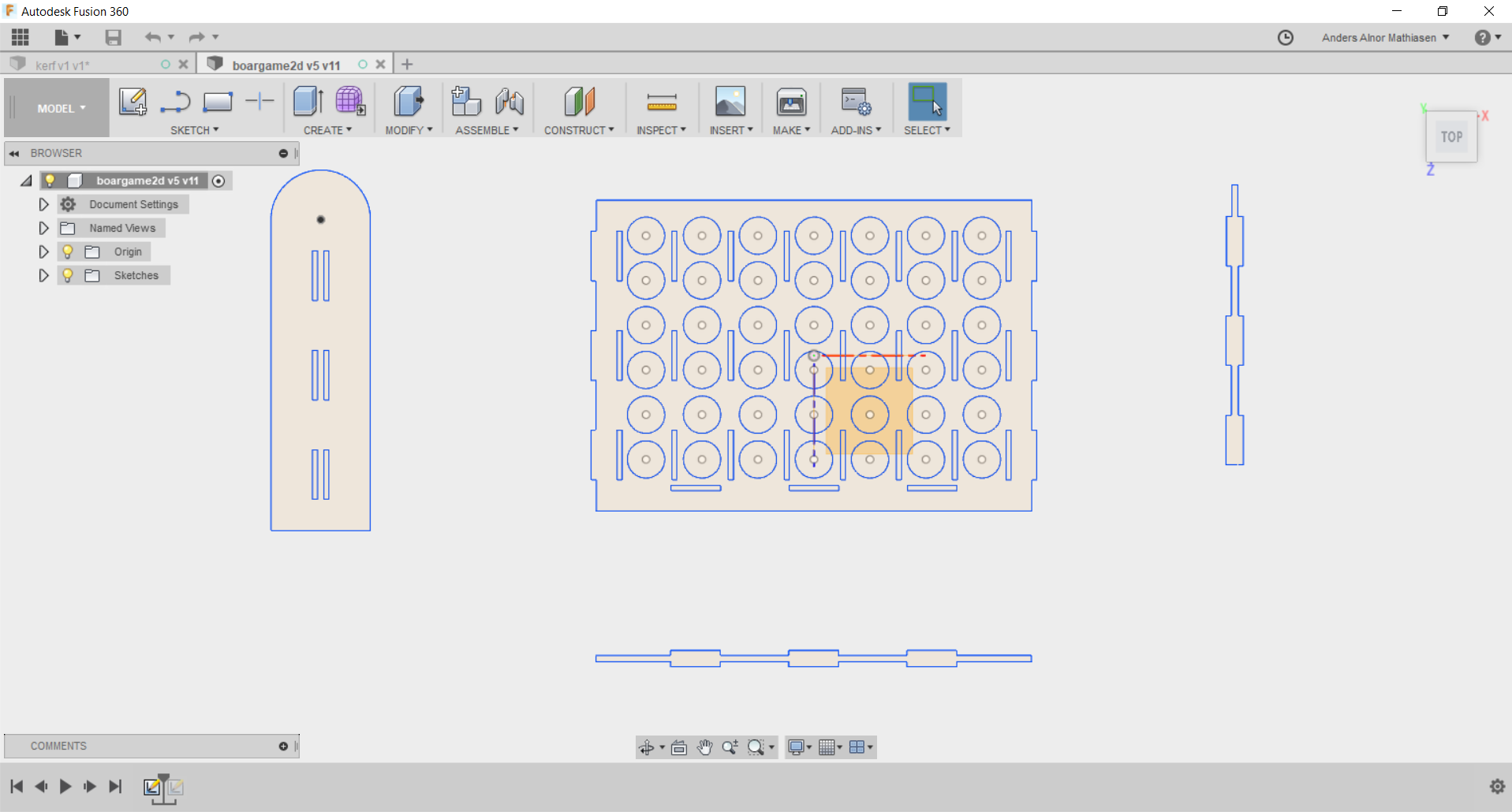Screen dimensions: 1512x812
Task: Click the Select tool icon
Action: (x=928, y=102)
